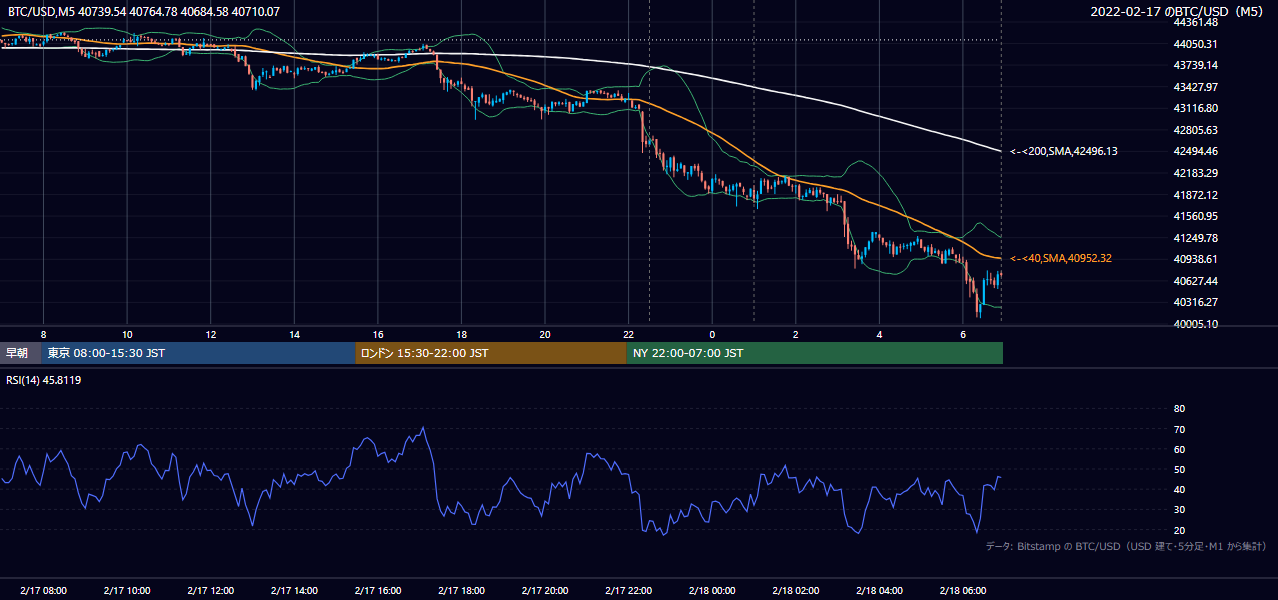Click price axis value 42805.63
This screenshot has width=1278, height=600.
1196,130
